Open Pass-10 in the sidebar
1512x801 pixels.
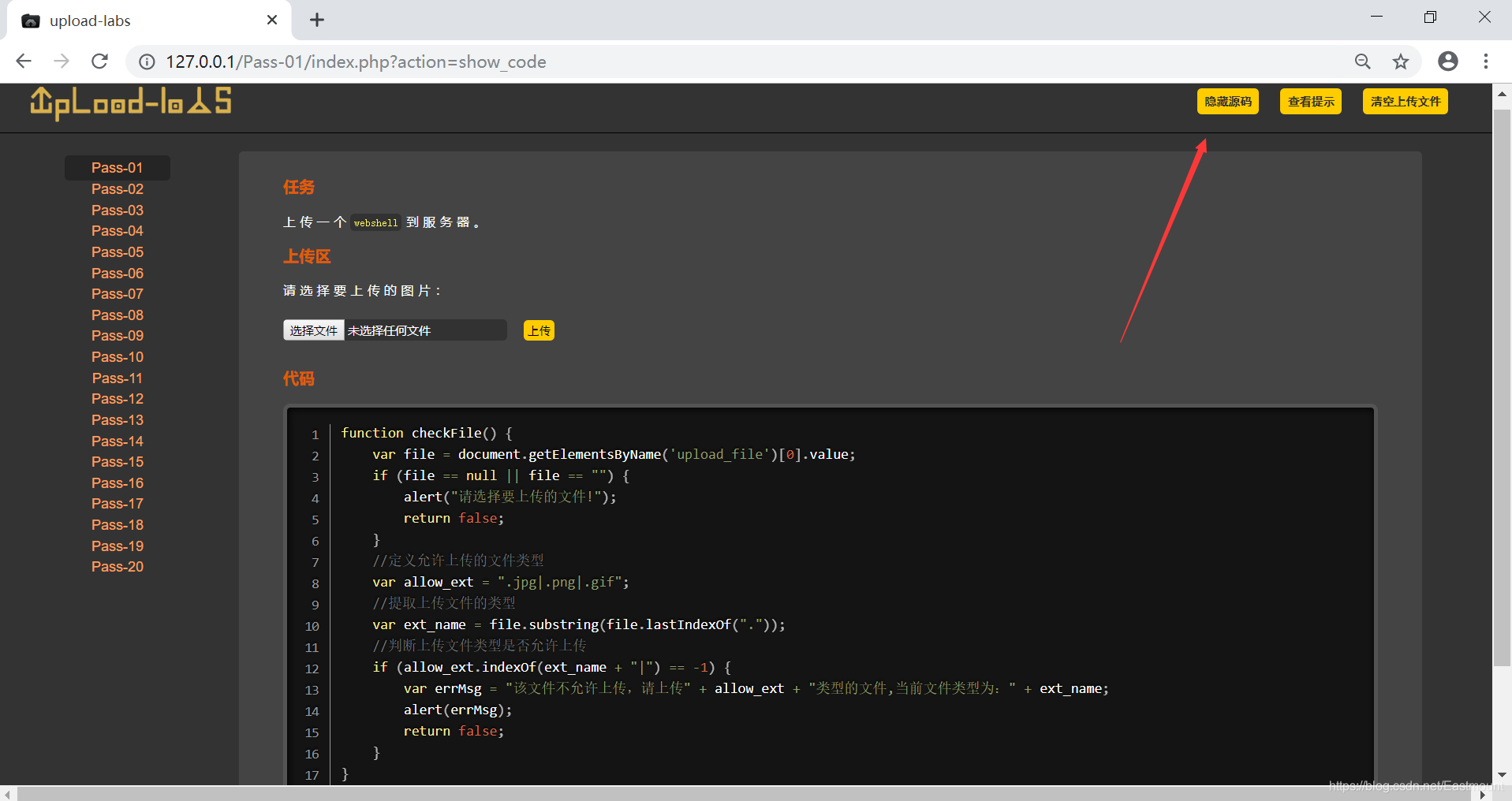118,357
